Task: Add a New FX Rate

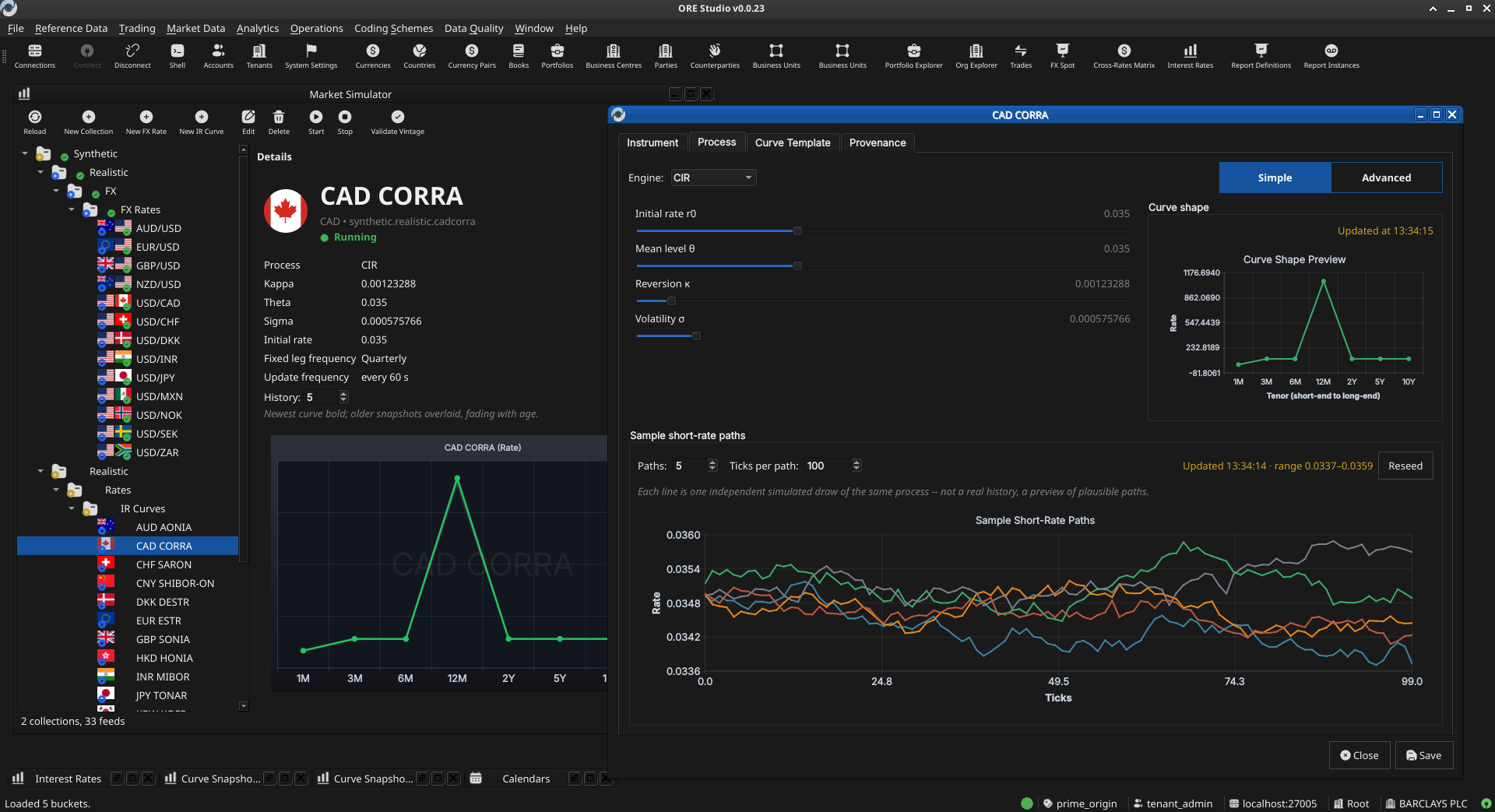Action: pyautogui.click(x=146, y=122)
